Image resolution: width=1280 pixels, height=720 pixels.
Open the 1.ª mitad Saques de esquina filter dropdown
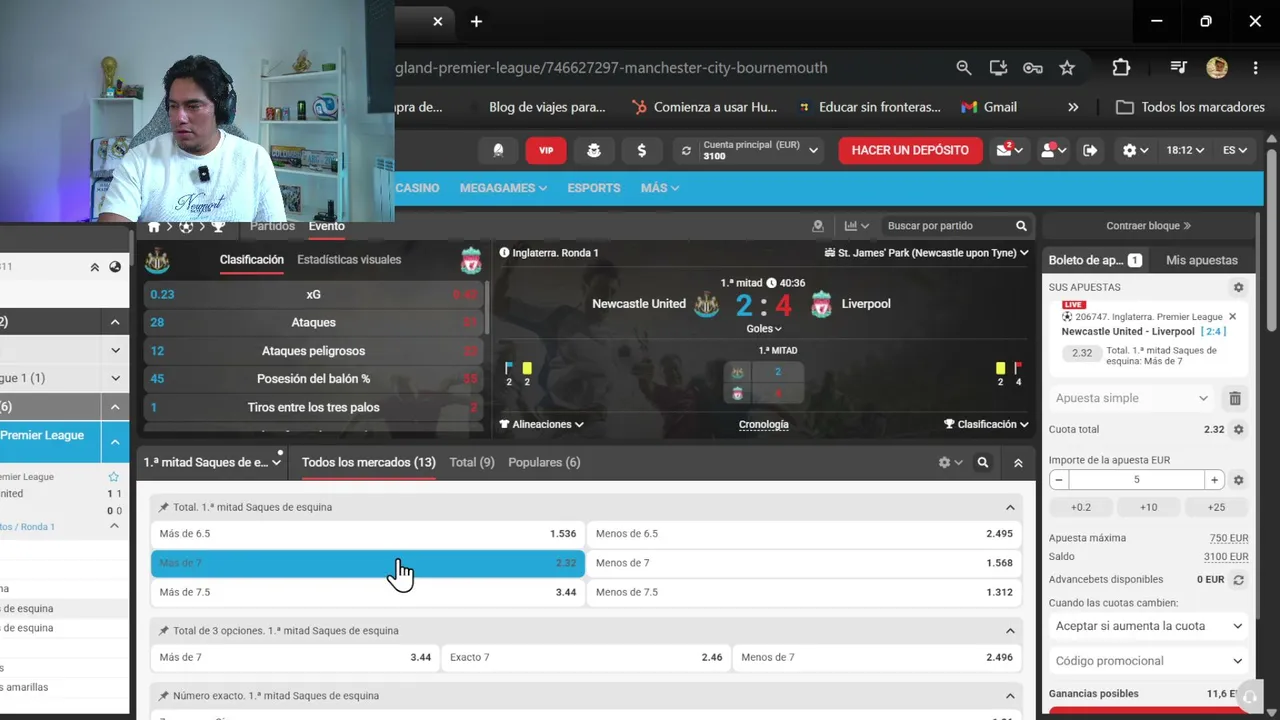coord(213,462)
